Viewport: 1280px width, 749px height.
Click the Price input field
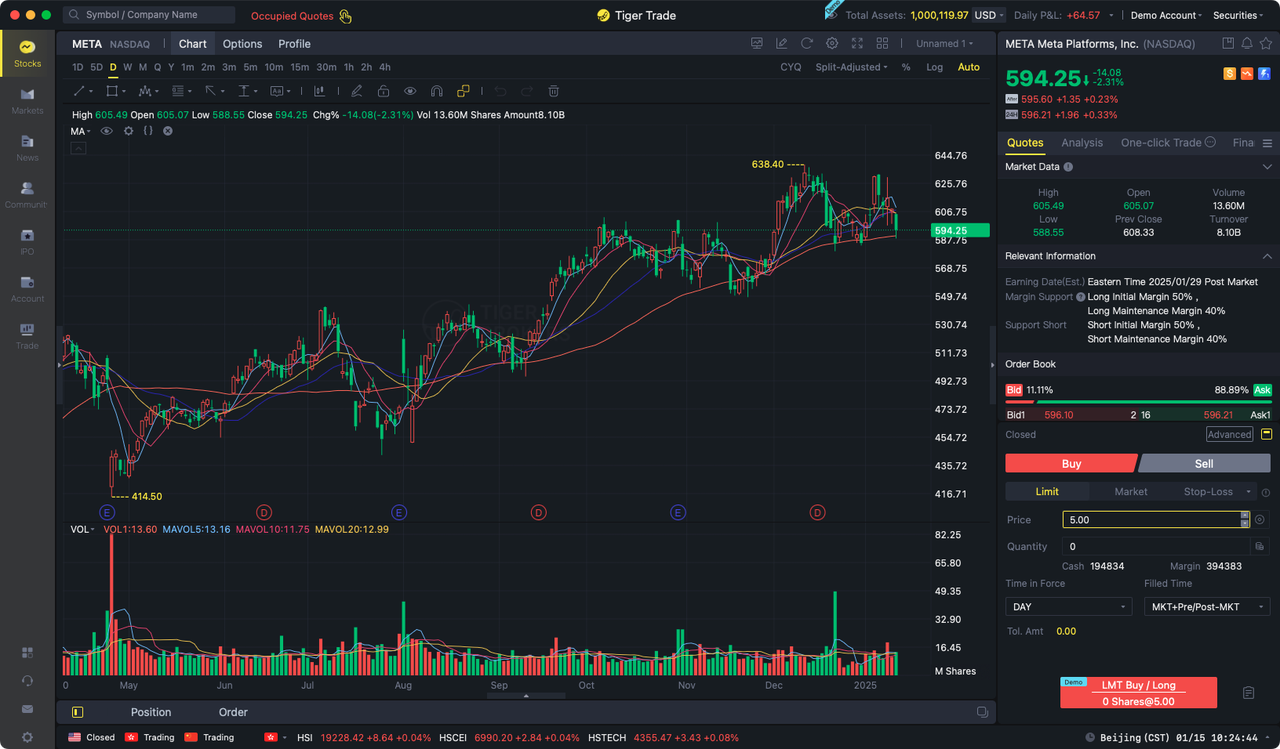pyautogui.click(x=1150, y=520)
